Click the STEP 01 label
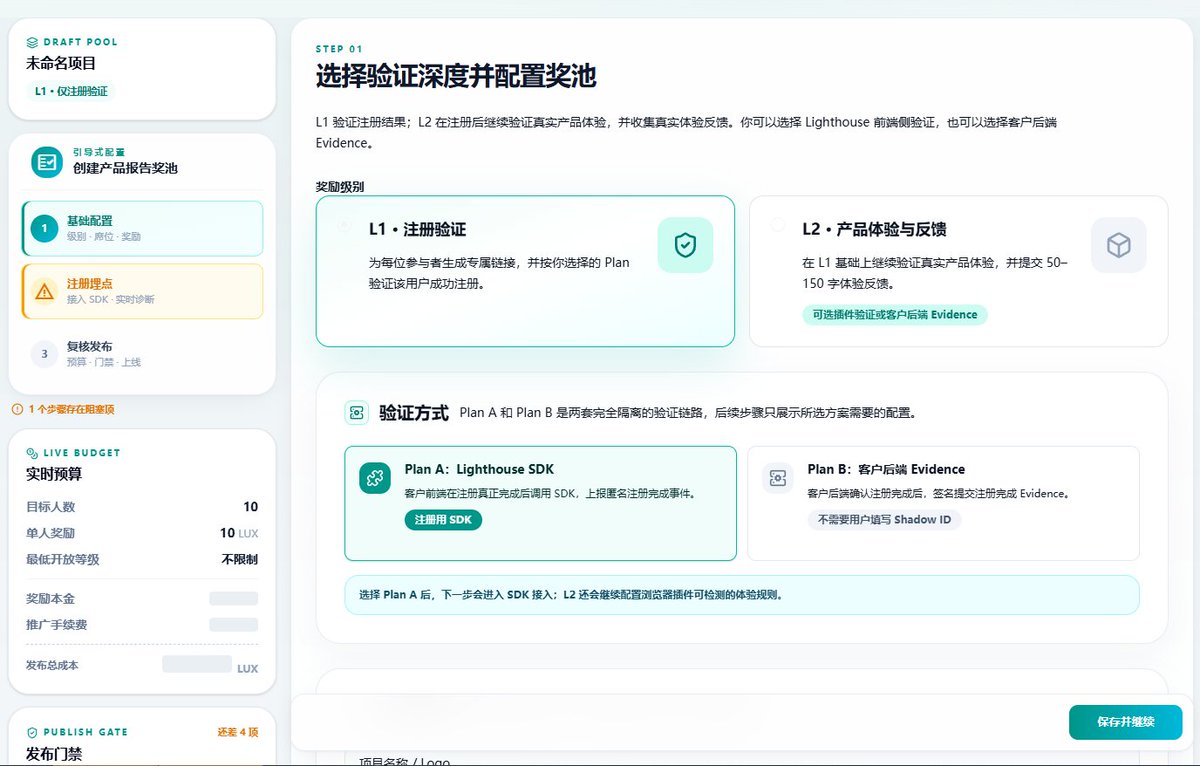 (339, 49)
